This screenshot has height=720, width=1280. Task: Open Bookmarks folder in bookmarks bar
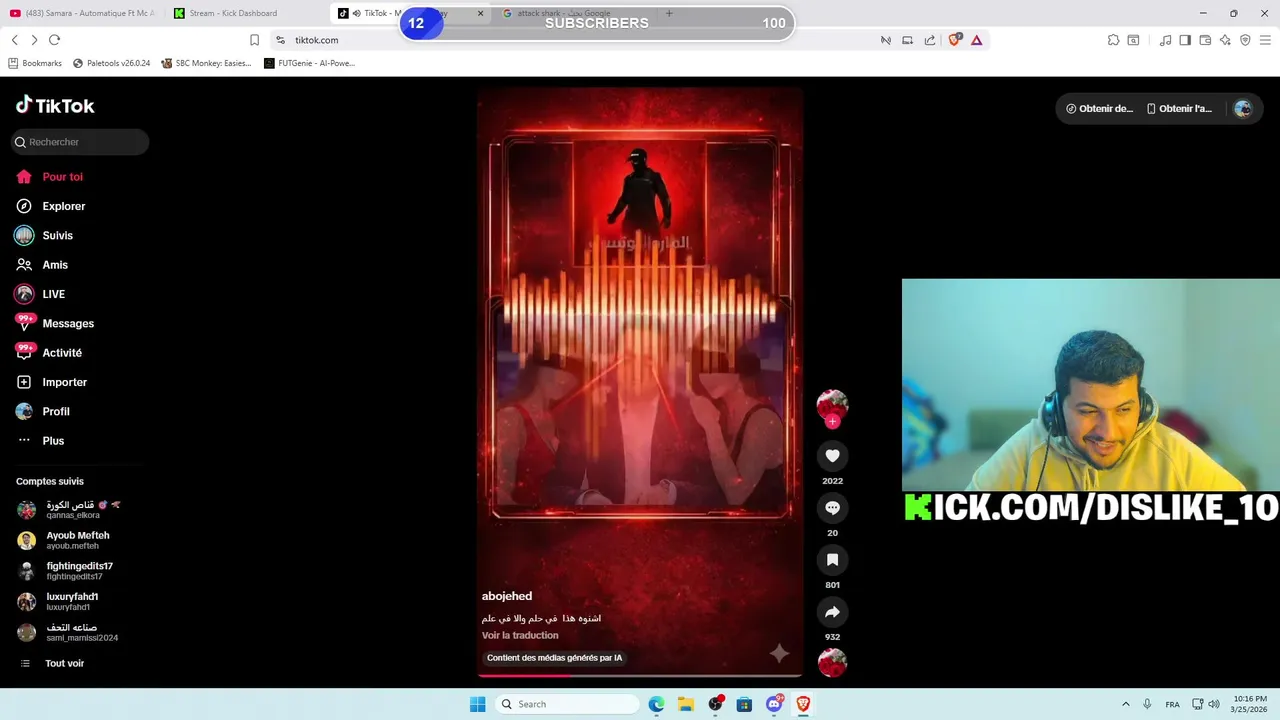point(35,63)
